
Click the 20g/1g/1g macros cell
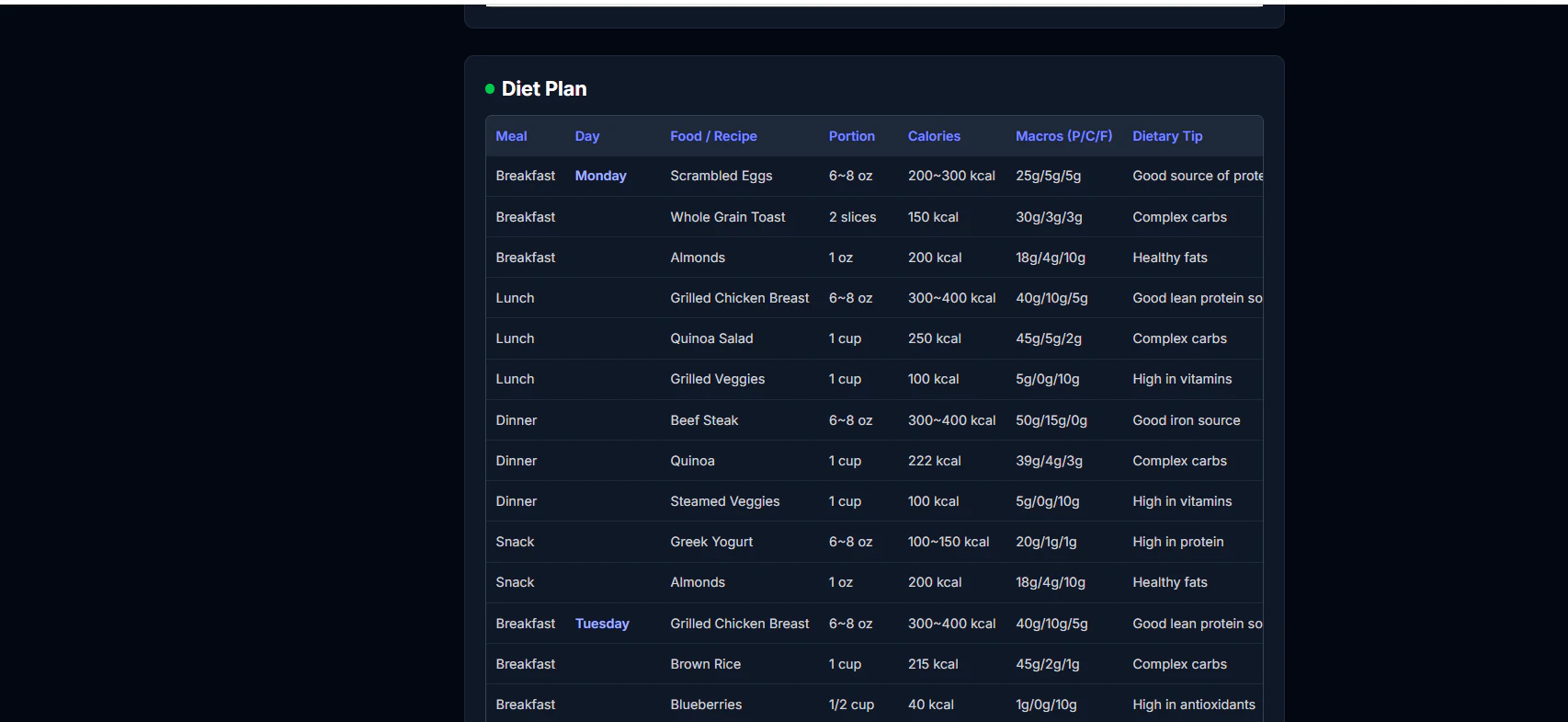pos(1046,542)
